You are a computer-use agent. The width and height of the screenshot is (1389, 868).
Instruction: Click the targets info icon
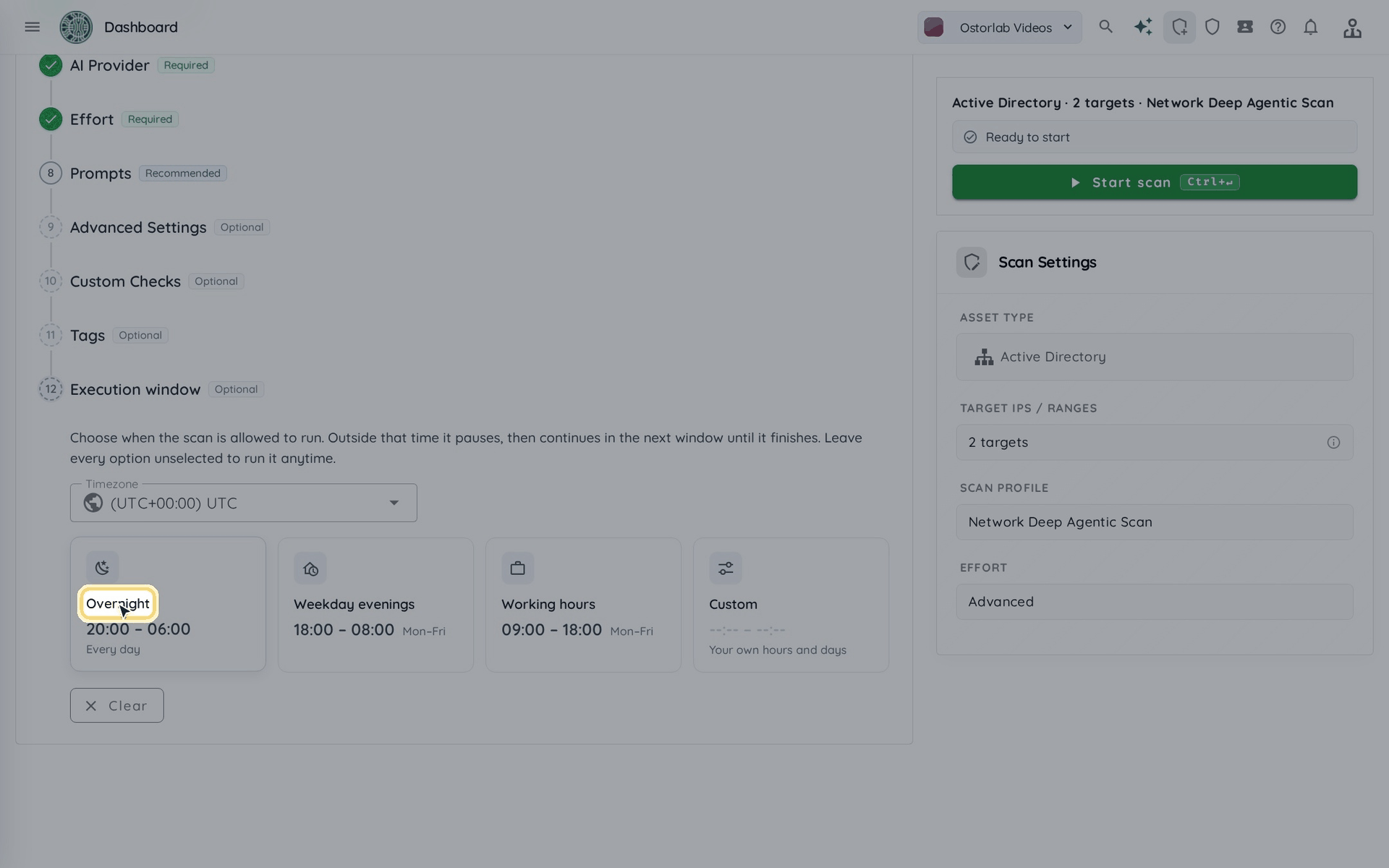coord(1333,442)
